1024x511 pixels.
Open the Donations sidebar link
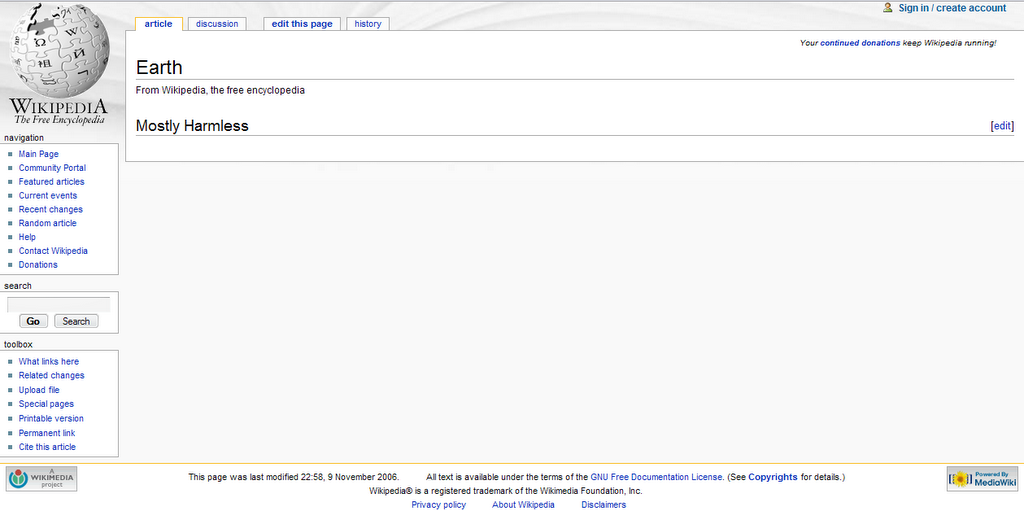coord(38,265)
